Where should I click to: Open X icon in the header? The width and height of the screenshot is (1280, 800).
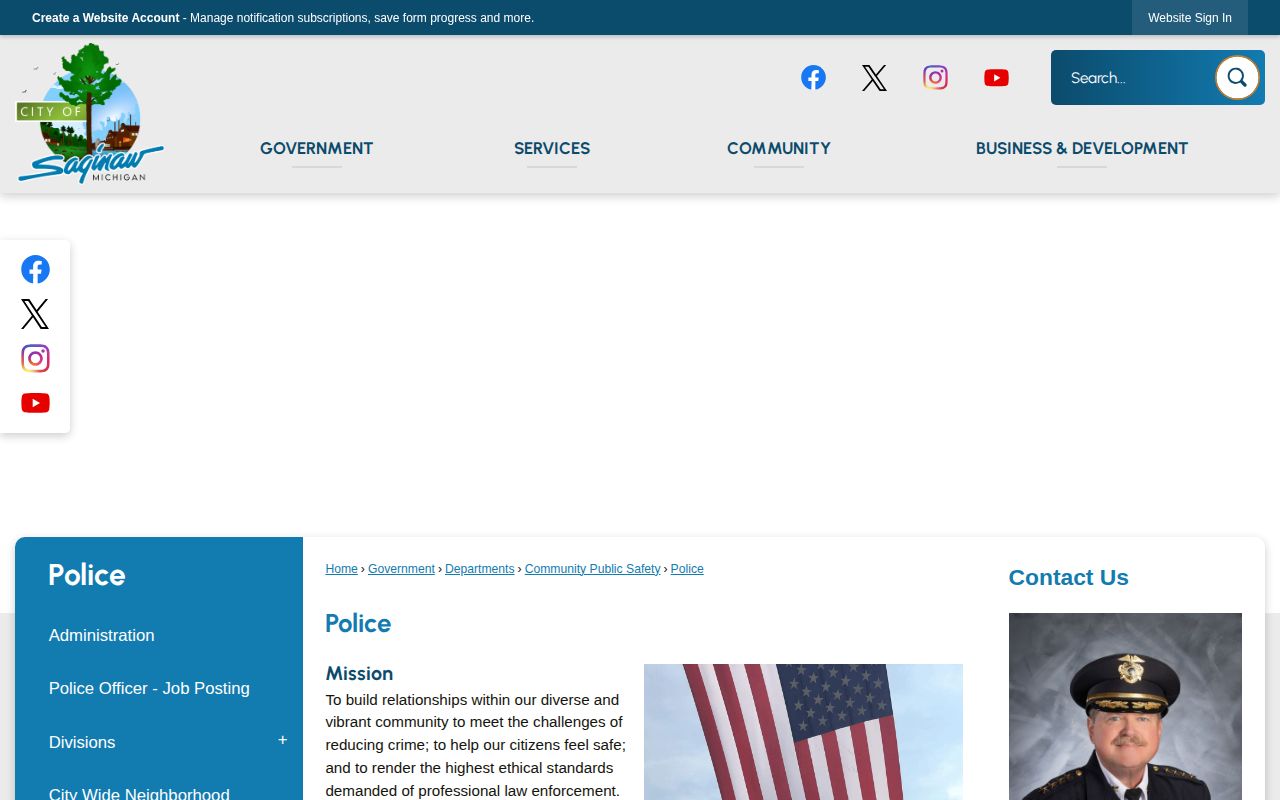(x=874, y=78)
